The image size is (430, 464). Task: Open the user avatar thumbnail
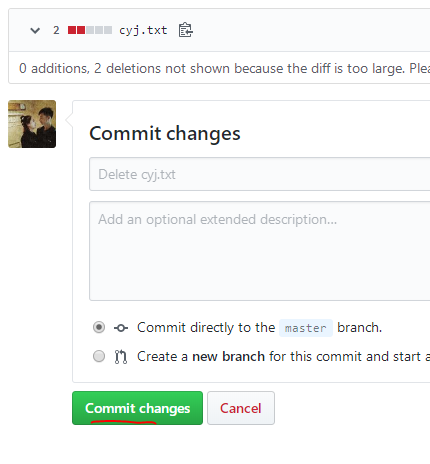pyautogui.click(x=32, y=124)
